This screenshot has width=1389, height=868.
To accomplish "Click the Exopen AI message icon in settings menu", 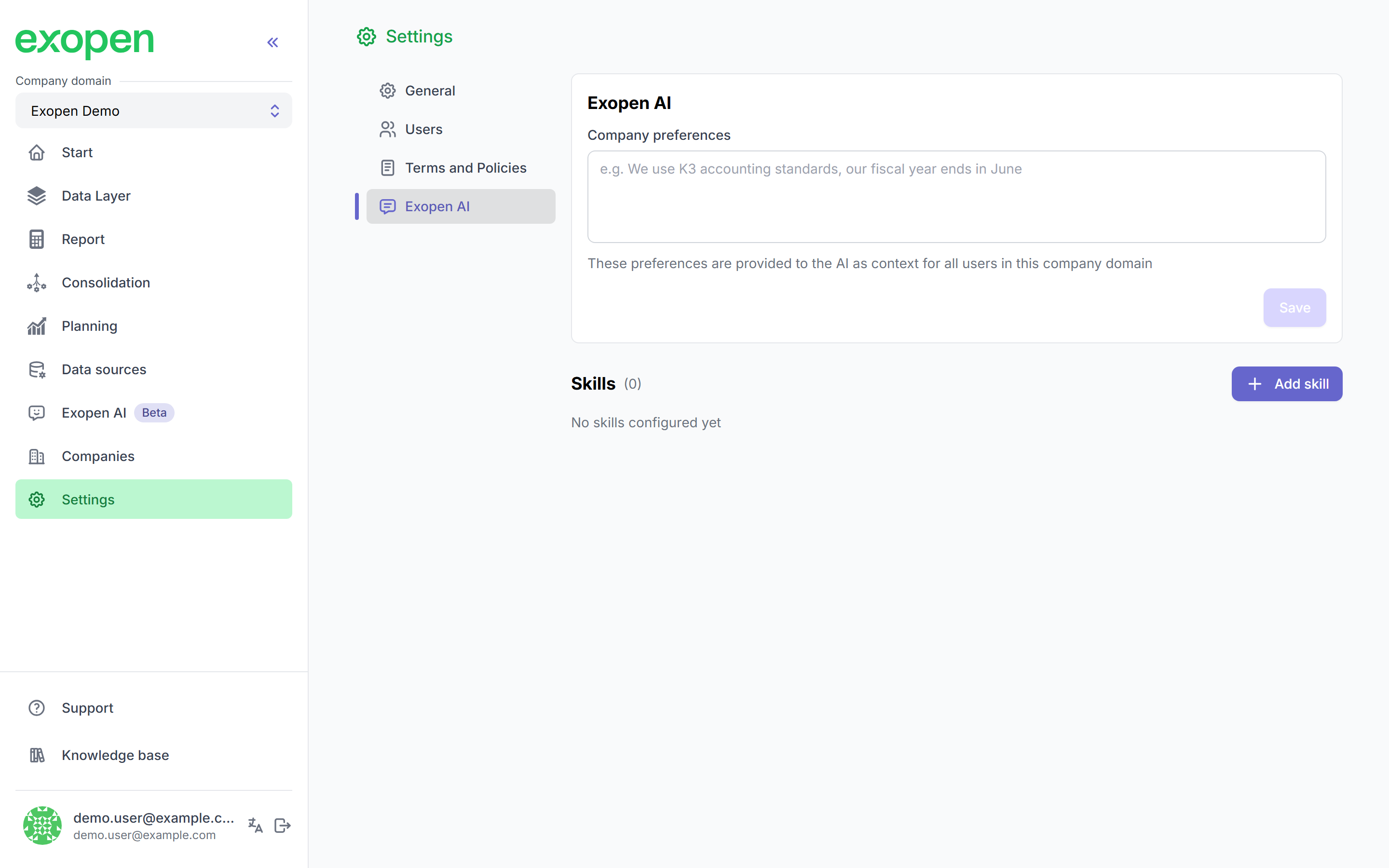I will point(387,207).
